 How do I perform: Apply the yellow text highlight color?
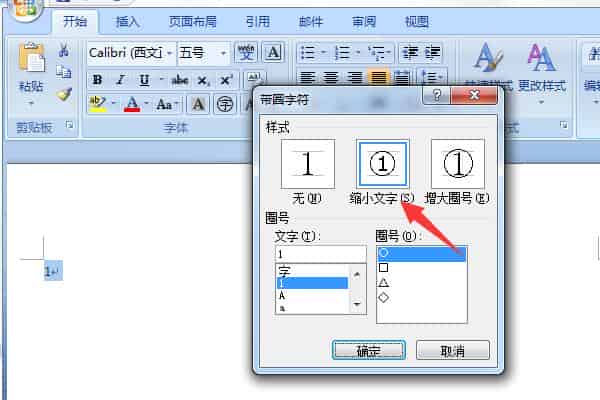pyautogui.click(x=98, y=104)
